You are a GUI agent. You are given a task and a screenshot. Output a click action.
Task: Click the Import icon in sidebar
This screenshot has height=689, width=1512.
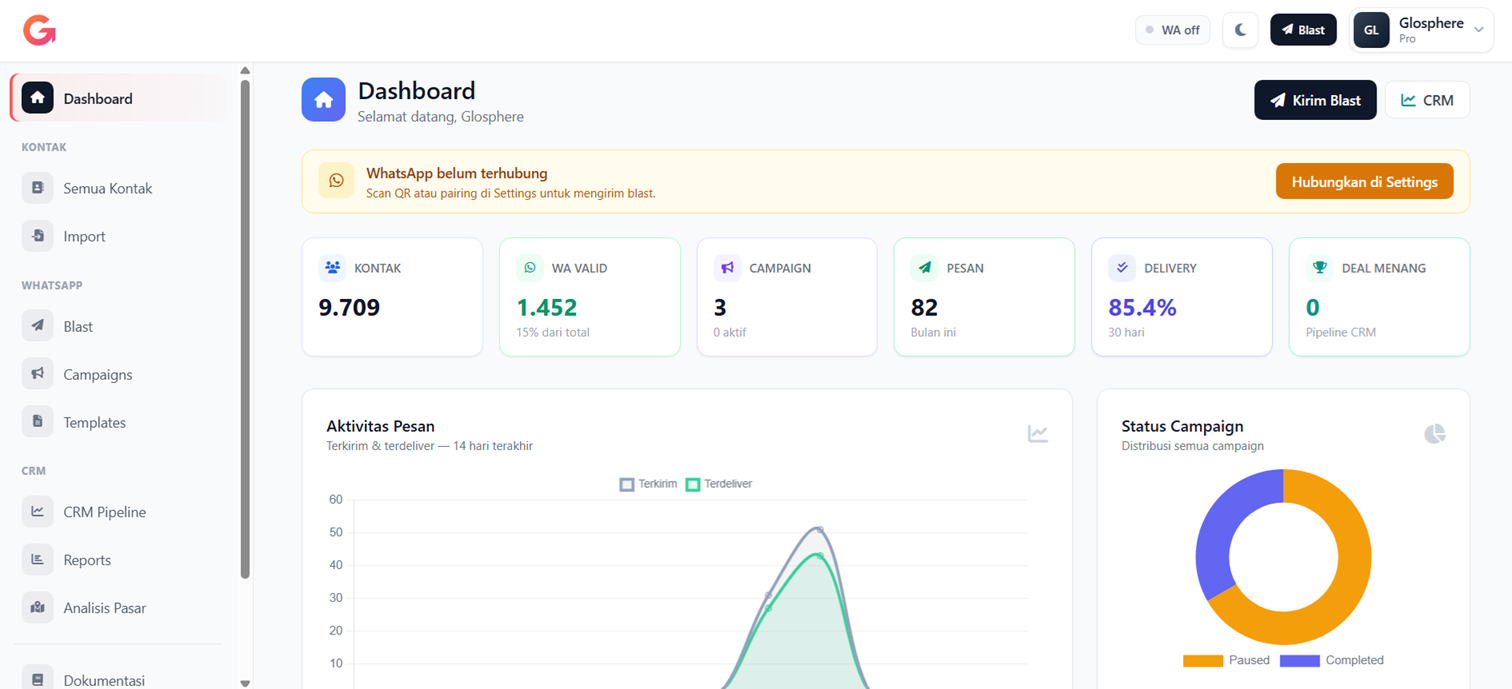pos(37,236)
